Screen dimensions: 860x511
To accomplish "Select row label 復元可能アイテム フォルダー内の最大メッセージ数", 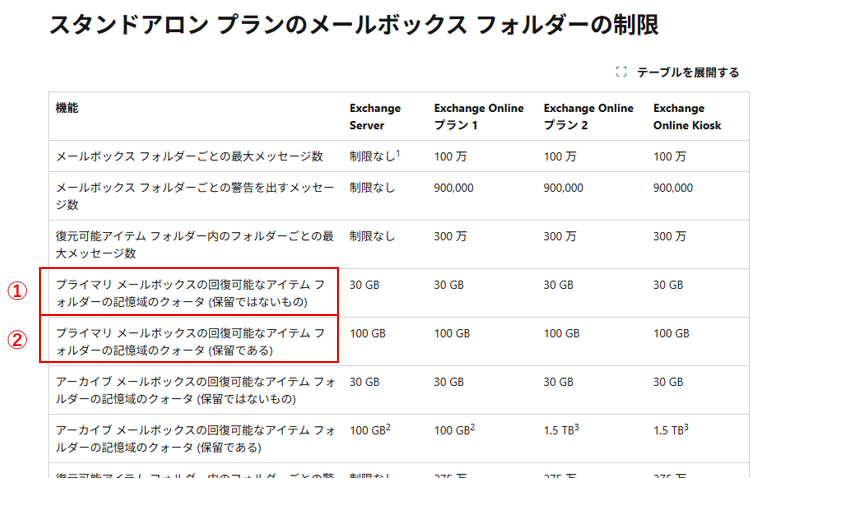I will (195, 245).
